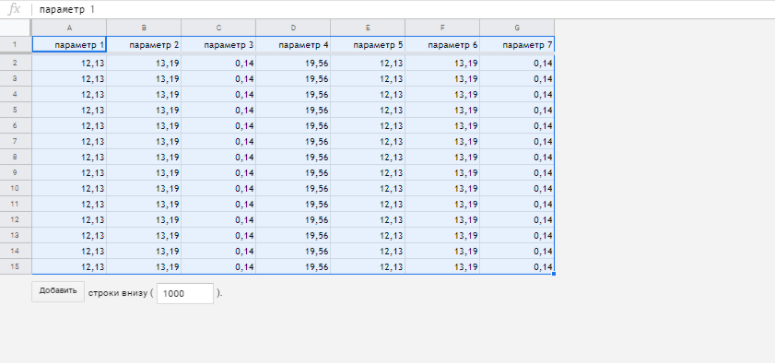The width and height of the screenshot is (776, 363).
Task: Select row 5 header
Action: pos(15,110)
